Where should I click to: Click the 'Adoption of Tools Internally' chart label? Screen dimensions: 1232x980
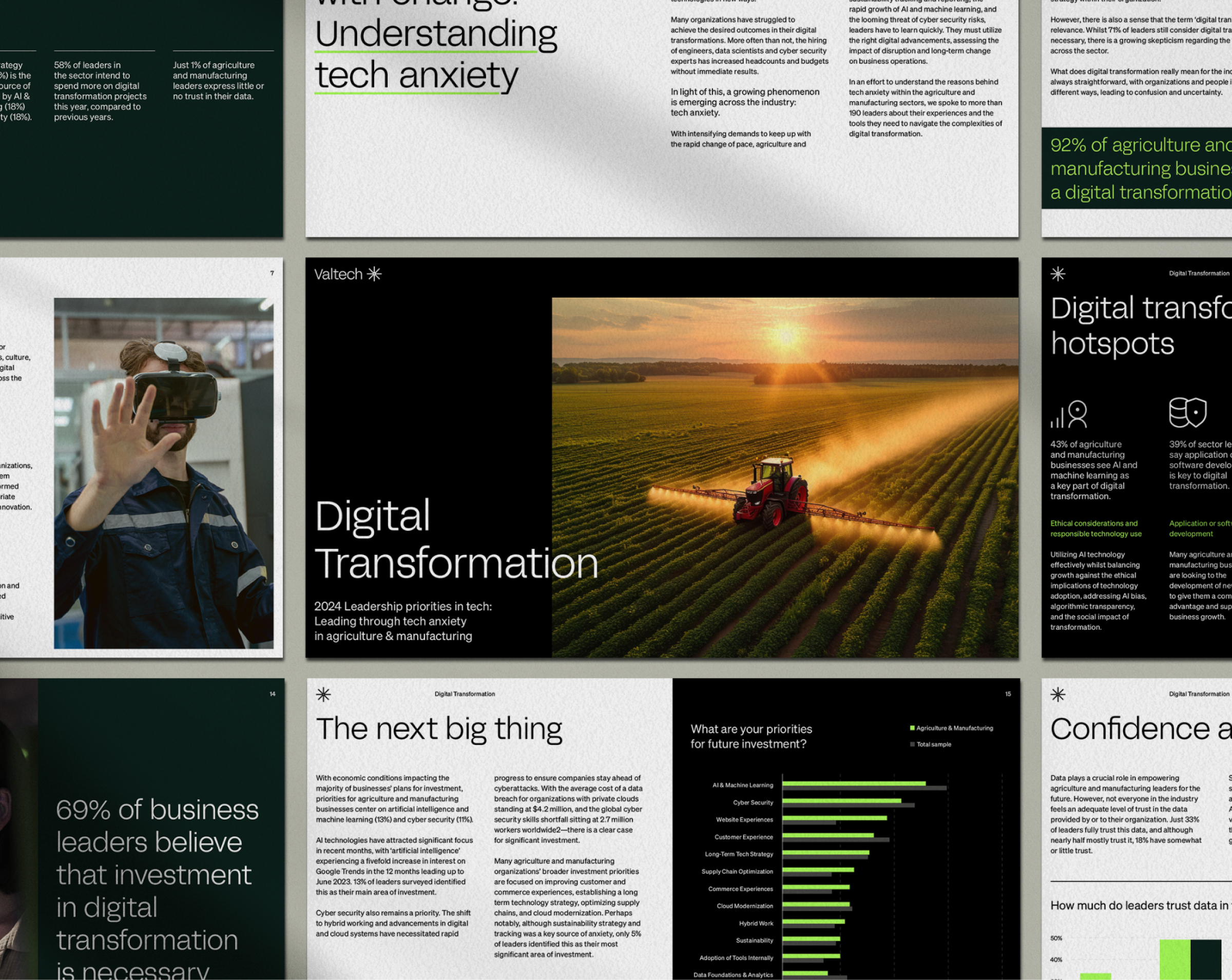click(736, 958)
